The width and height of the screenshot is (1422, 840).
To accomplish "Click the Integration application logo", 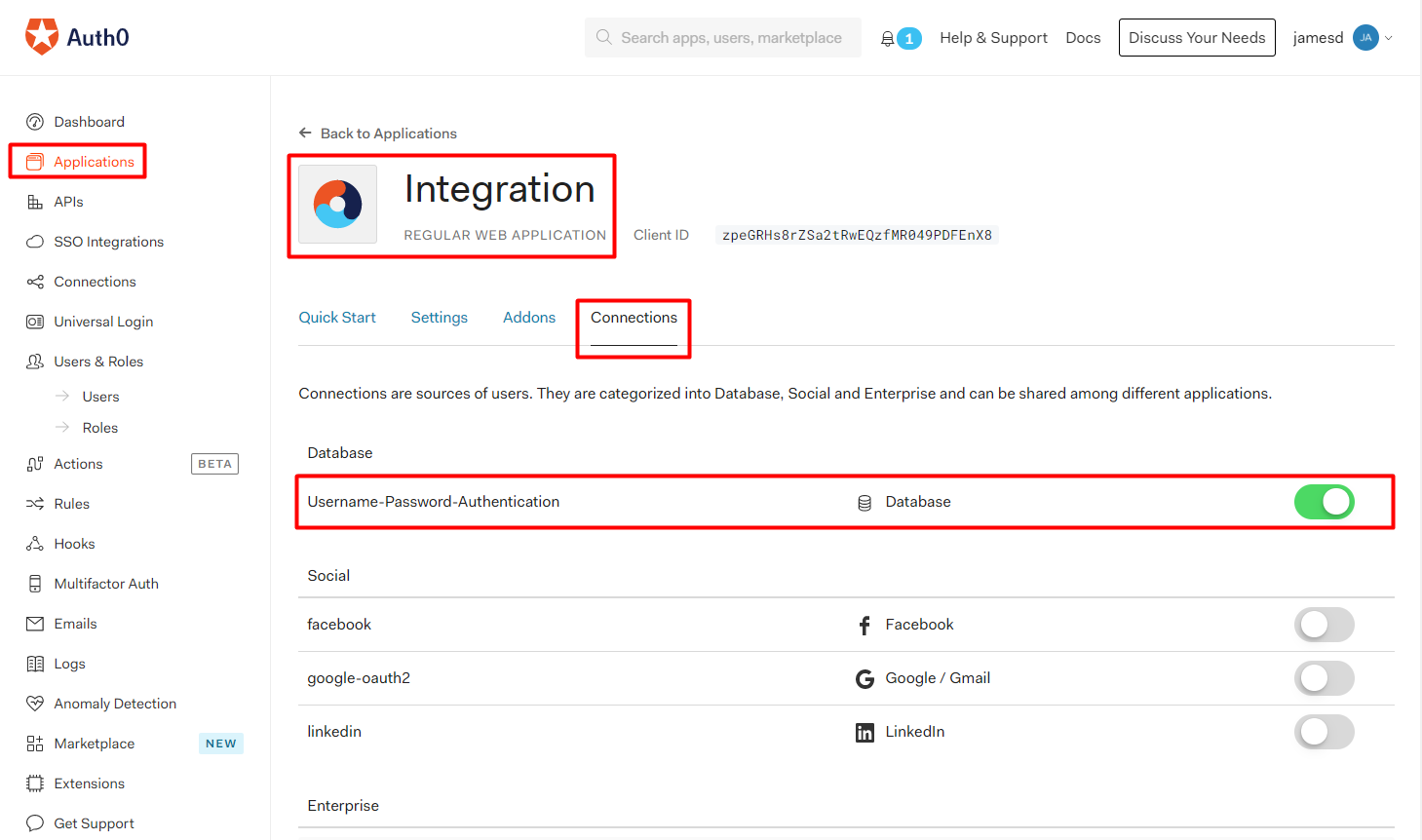I will coord(337,204).
